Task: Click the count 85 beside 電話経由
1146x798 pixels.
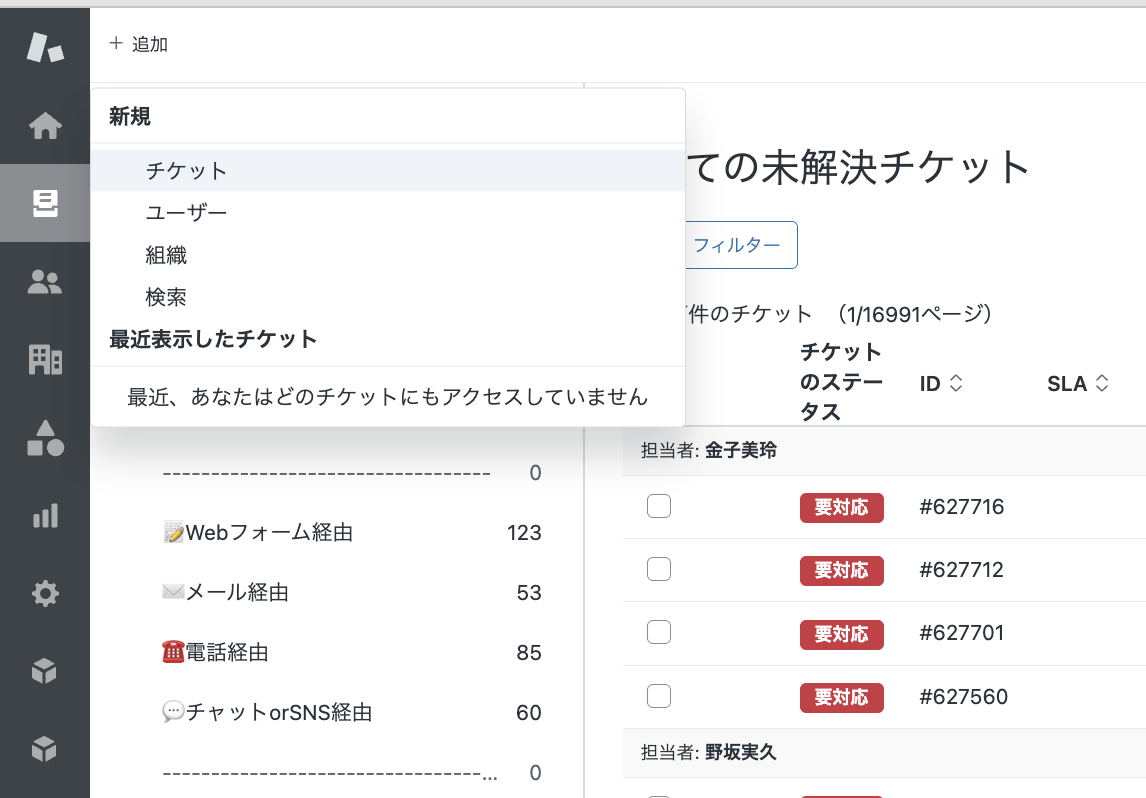Action: [x=528, y=653]
